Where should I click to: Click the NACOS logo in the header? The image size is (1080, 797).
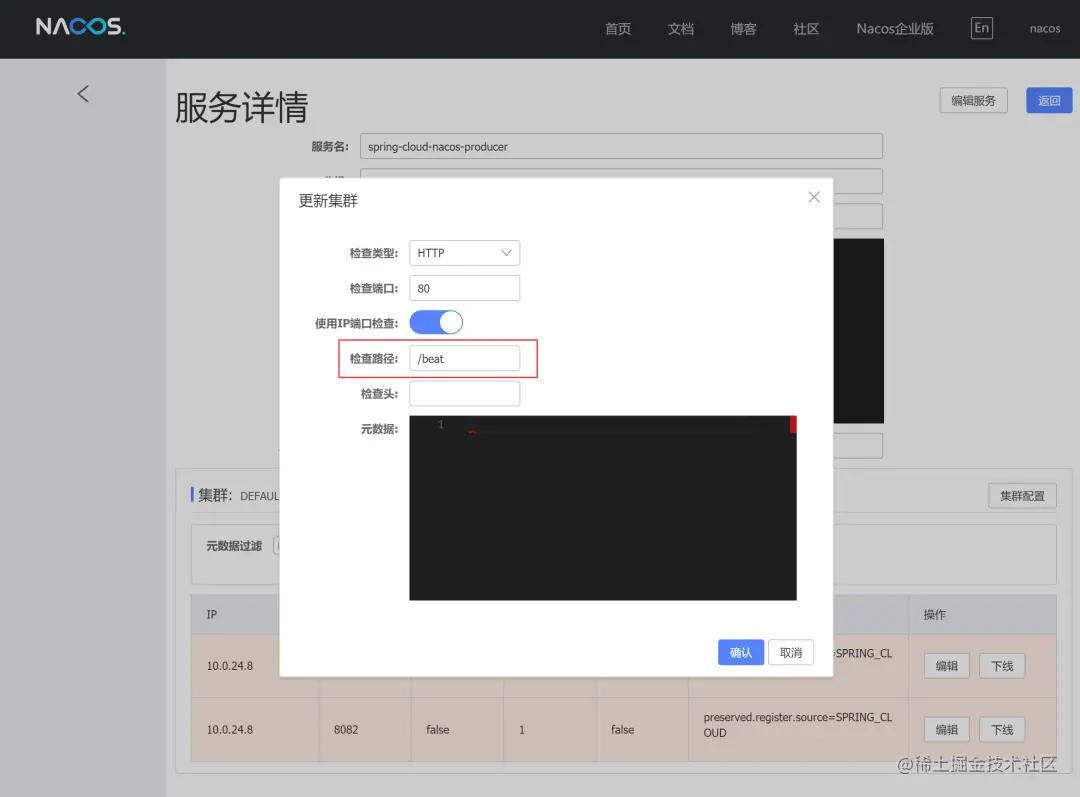tap(80, 28)
